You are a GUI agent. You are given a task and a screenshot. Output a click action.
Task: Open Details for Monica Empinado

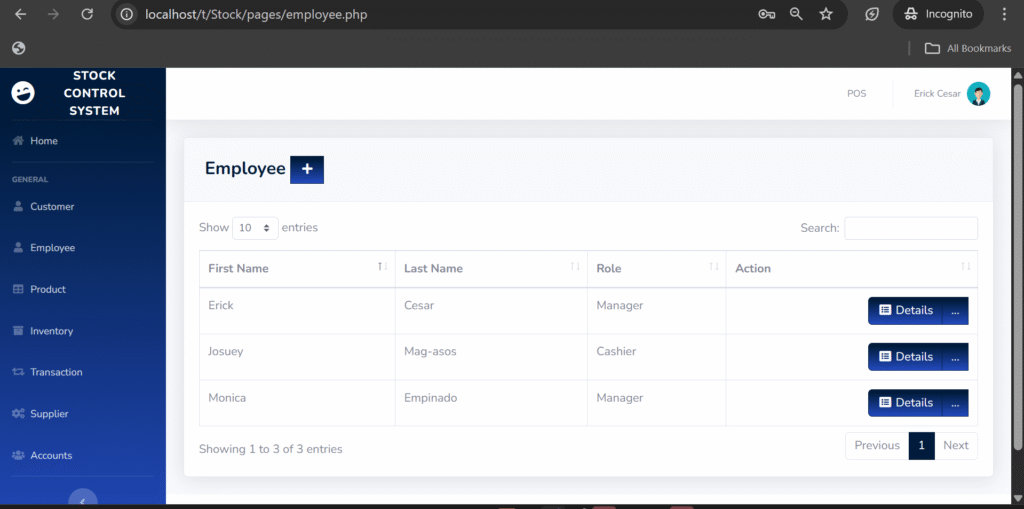point(905,402)
